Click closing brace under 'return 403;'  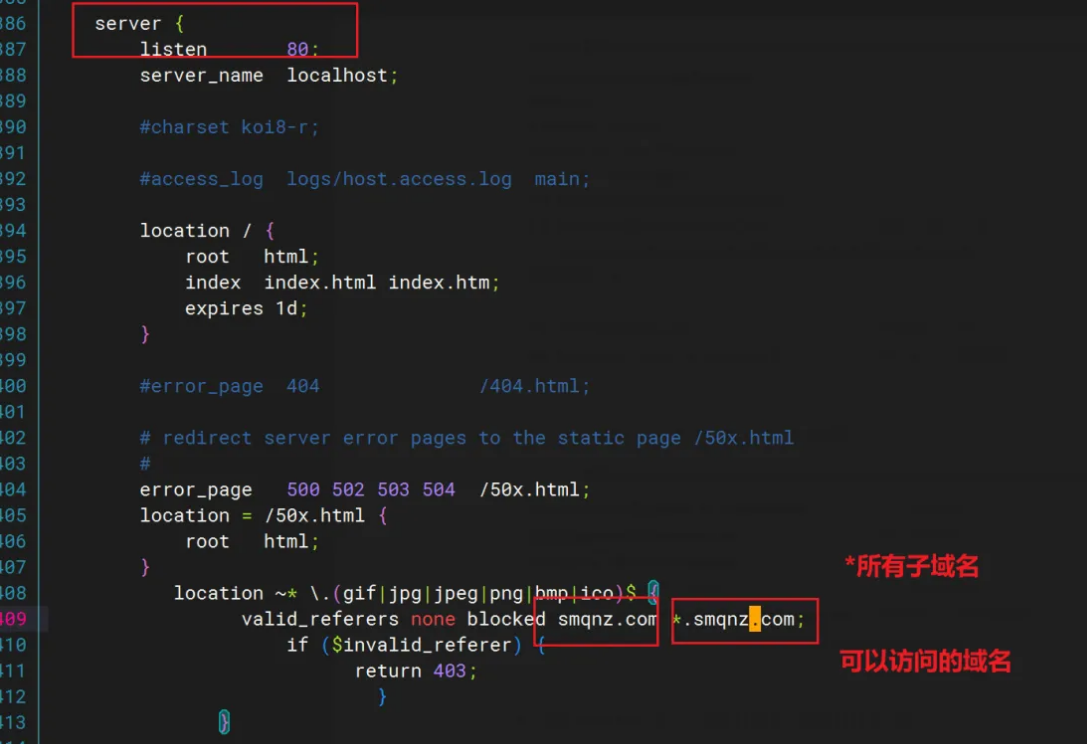pos(382,697)
